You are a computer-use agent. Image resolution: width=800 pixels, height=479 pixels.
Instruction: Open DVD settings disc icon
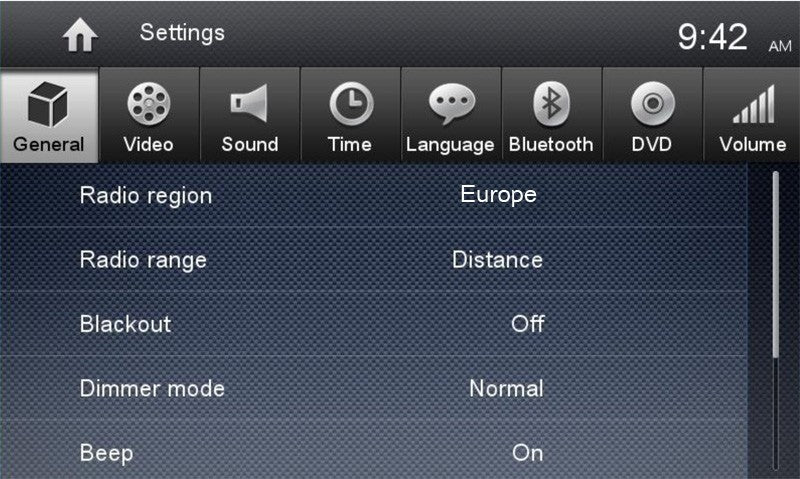[x=651, y=106]
